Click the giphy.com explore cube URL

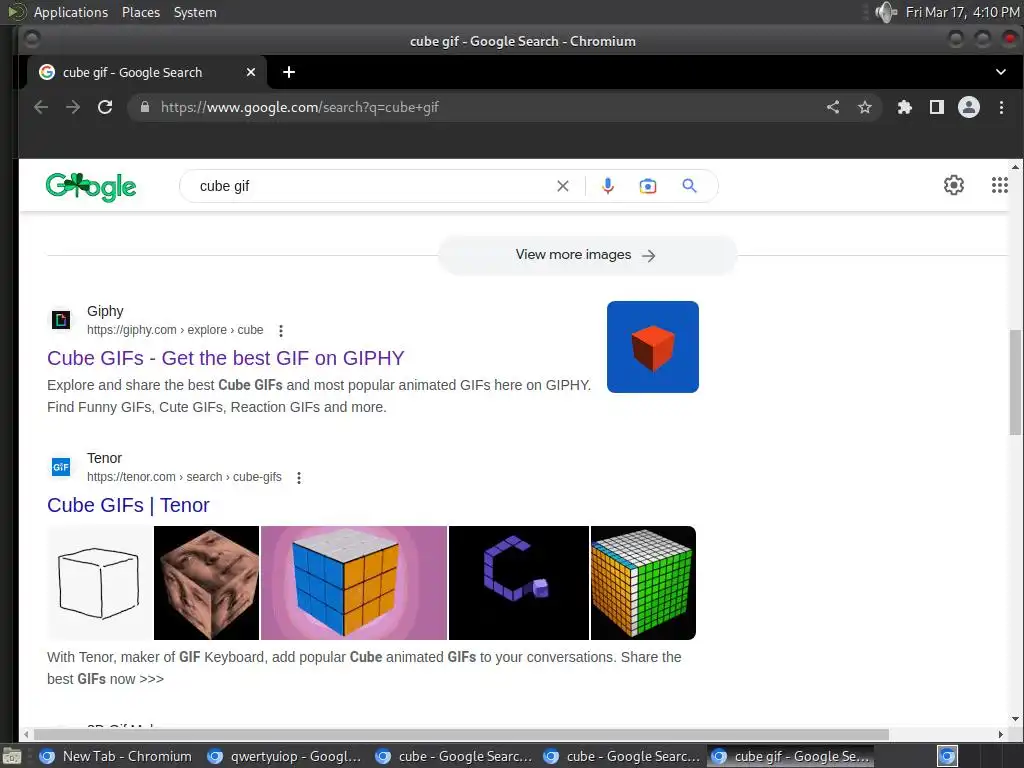tap(175, 330)
